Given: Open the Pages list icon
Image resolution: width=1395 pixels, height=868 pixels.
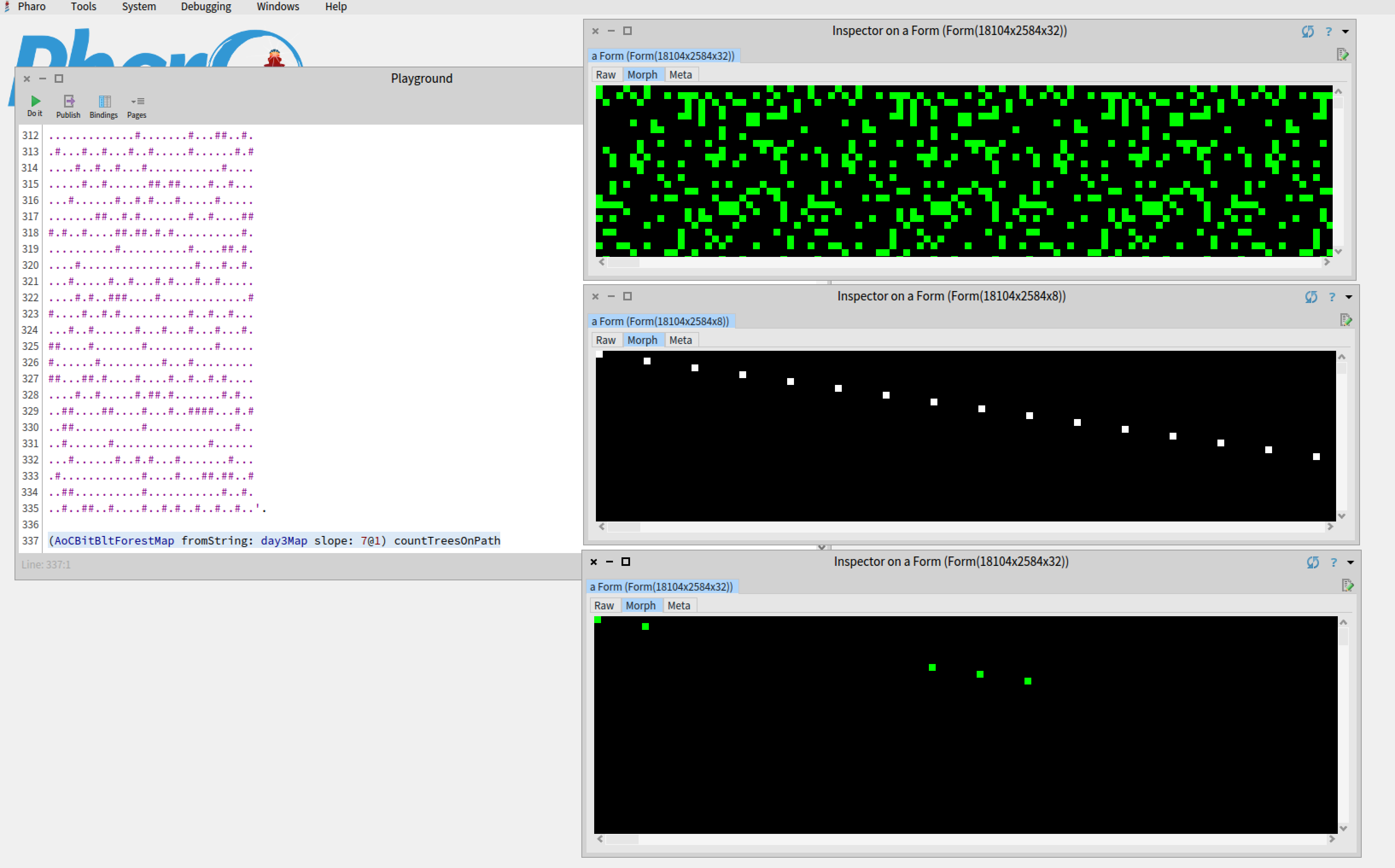Looking at the screenshot, I should (137, 102).
